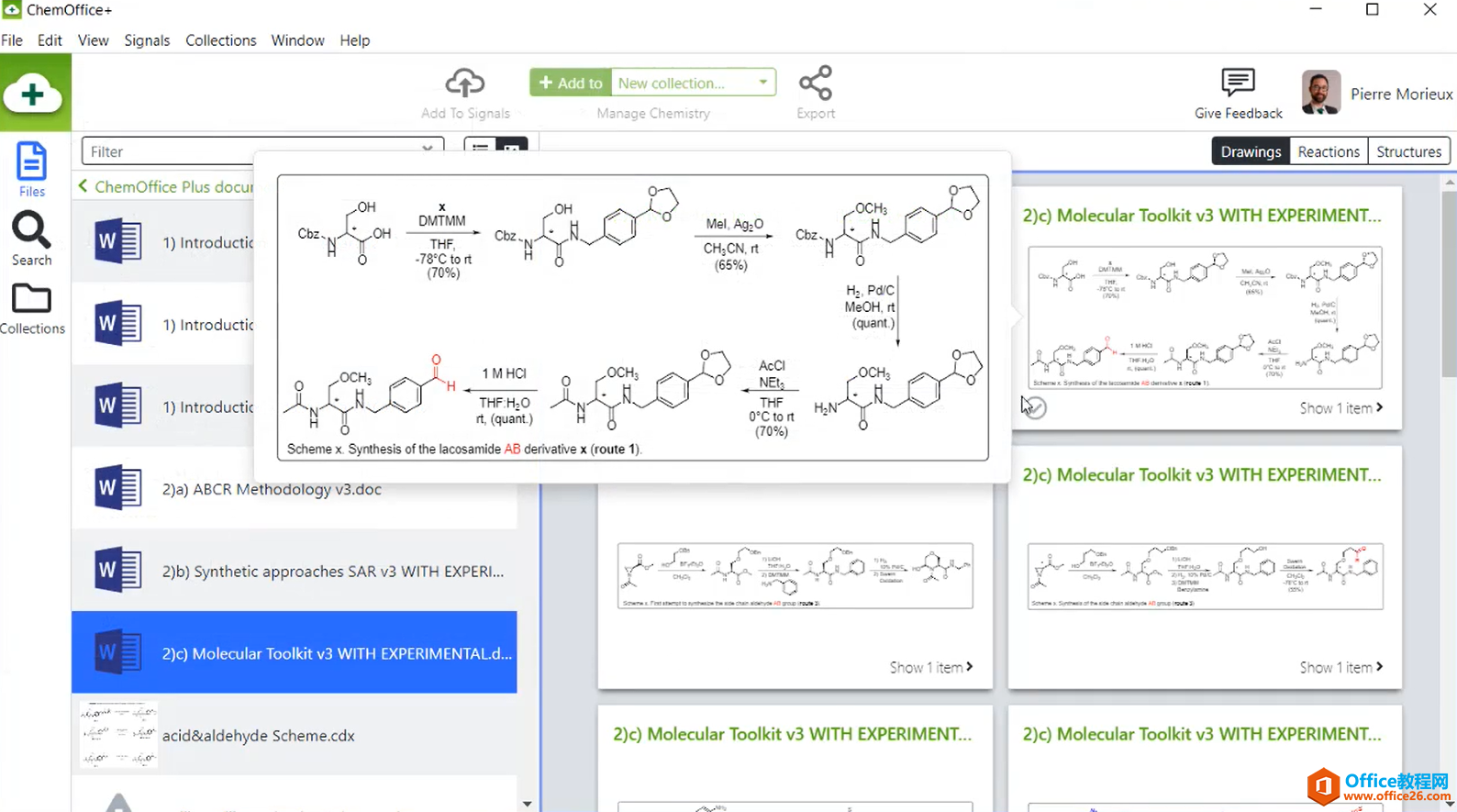
Task: Switch to the Reactions tab
Action: point(1328,151)
